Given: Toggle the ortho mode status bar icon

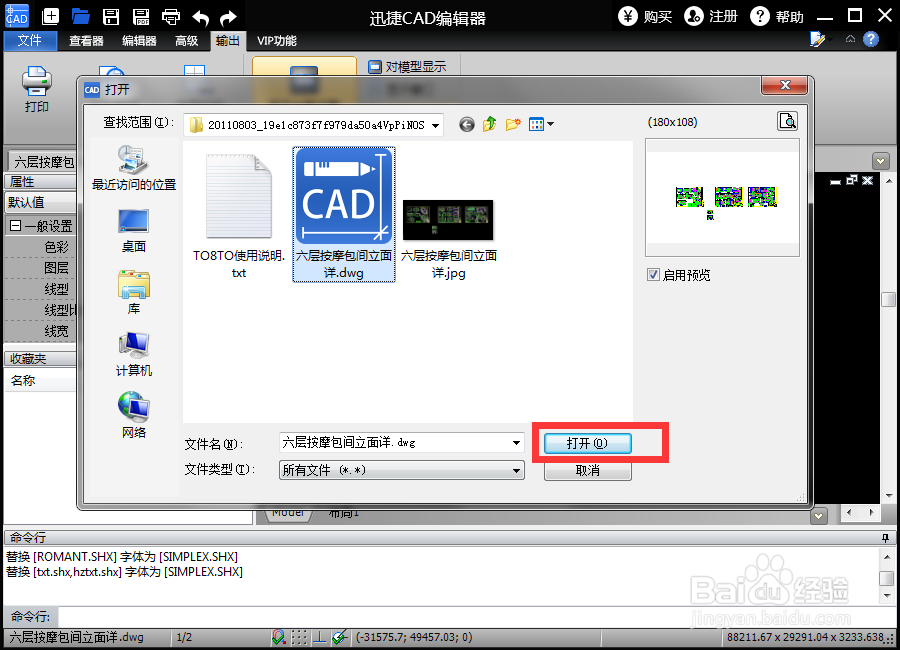Looking at the screenshot, I should tap(319, 637).
